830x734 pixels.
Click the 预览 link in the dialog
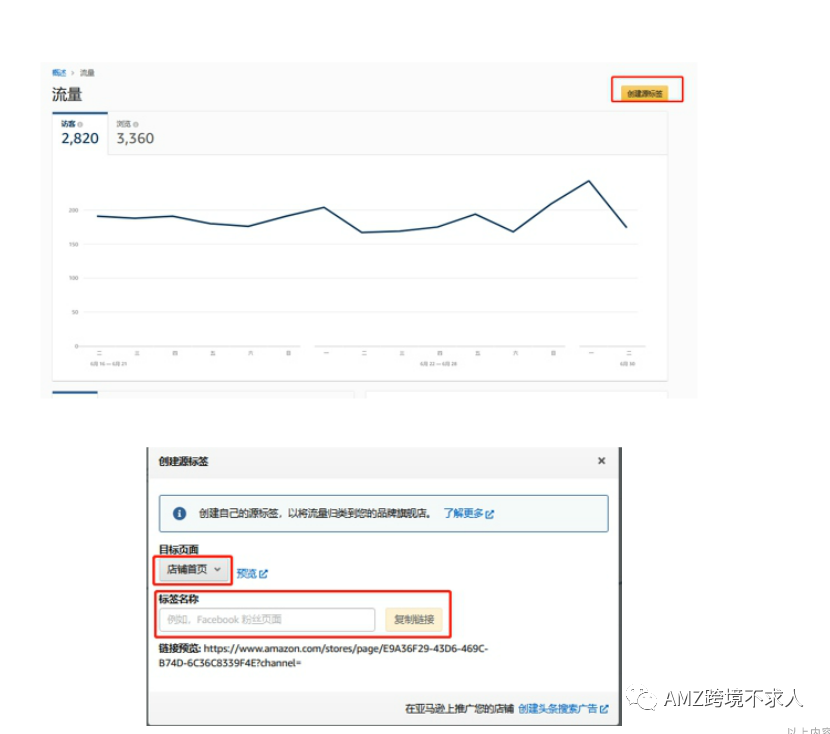(247, 572)
